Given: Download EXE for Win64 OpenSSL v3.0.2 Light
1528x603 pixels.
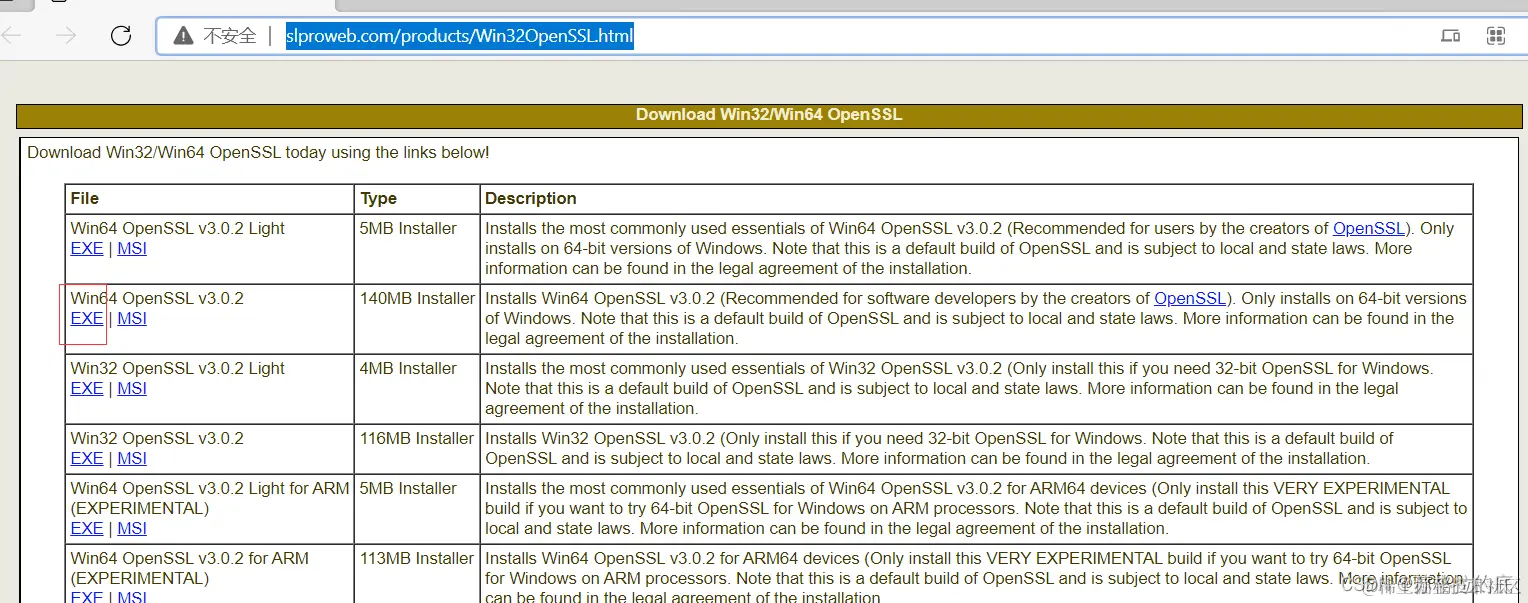Looking at the screenshot, I should 87,248.
